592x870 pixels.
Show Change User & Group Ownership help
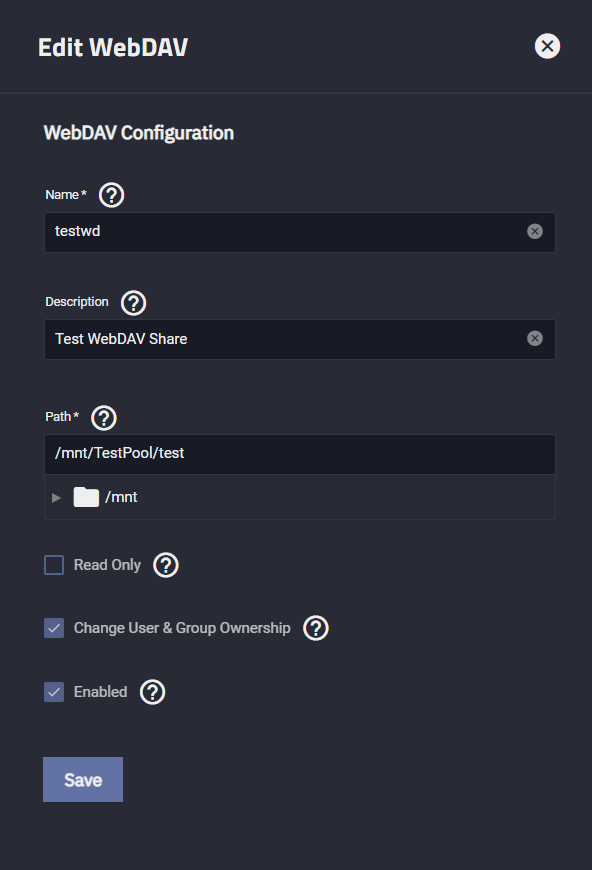coord(316,628)
